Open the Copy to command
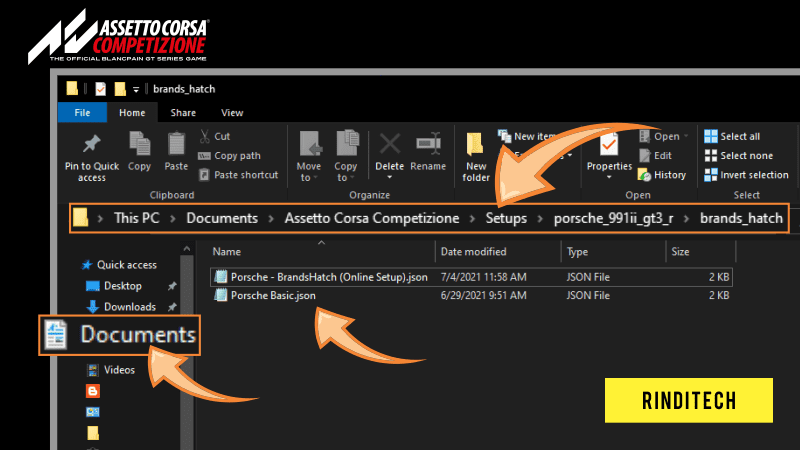 tap(346, 156)
